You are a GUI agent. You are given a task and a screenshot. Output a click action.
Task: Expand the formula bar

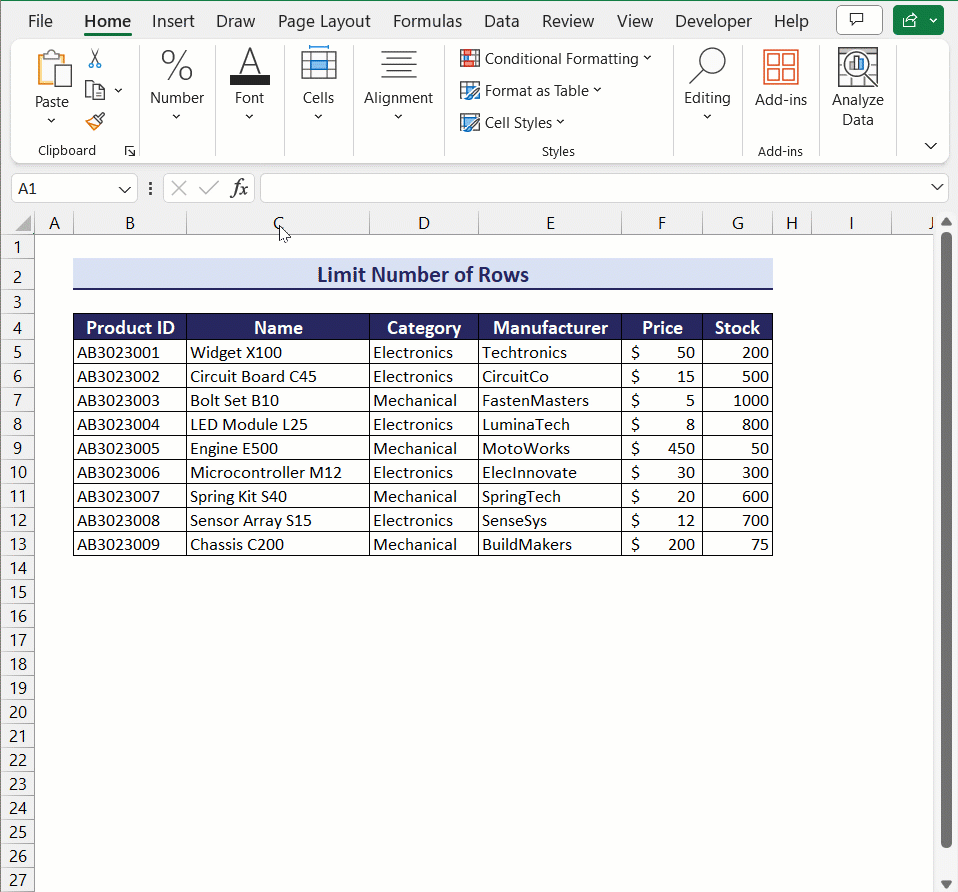coord(937,187)
